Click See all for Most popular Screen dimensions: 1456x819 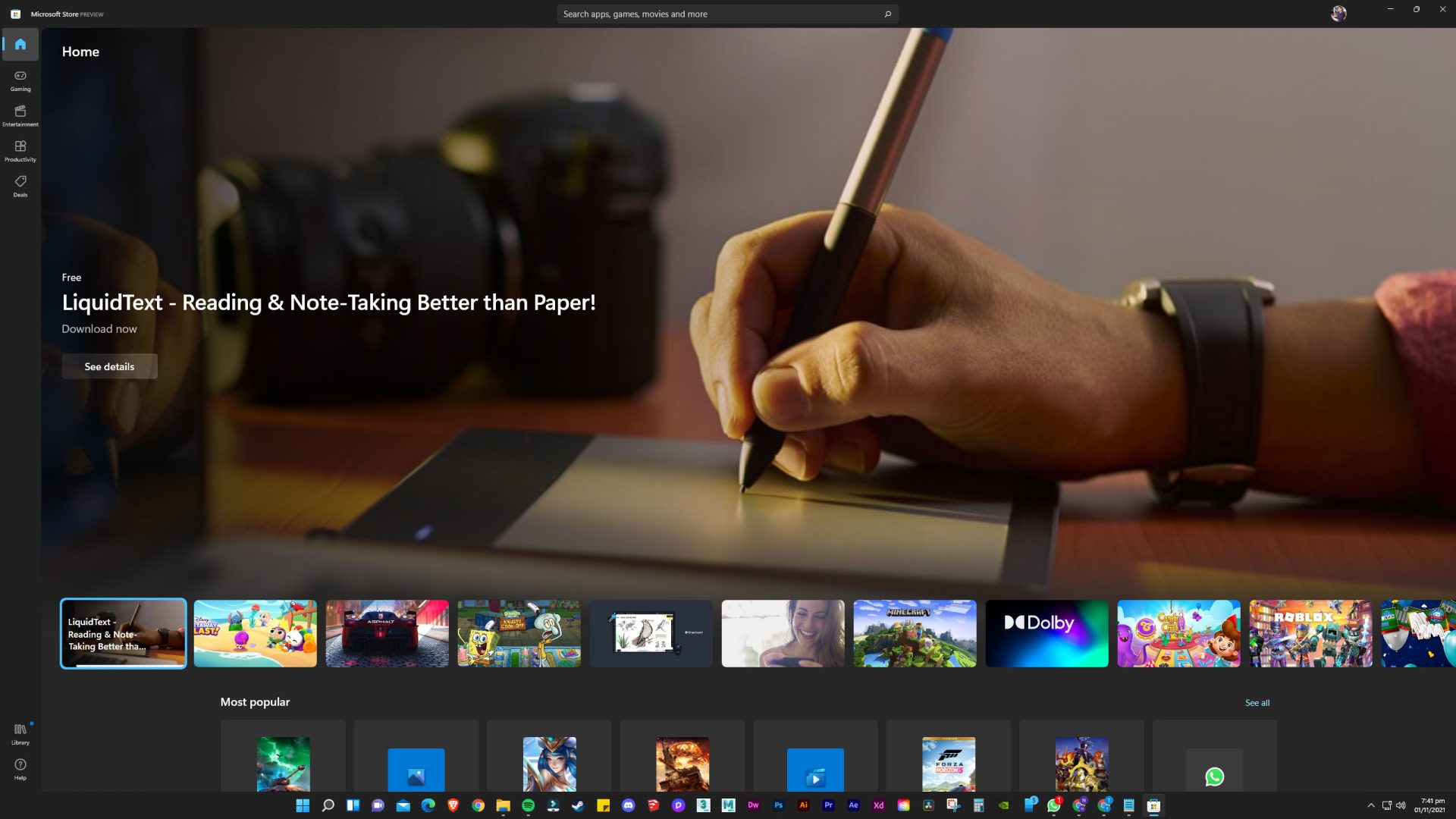1257,703
